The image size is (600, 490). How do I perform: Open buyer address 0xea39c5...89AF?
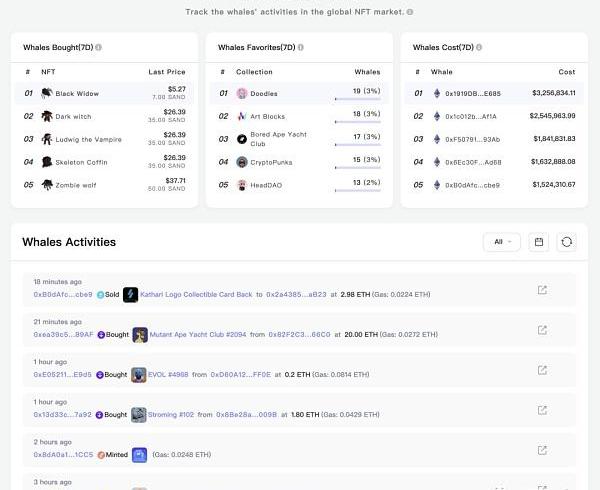click(63, 335)
